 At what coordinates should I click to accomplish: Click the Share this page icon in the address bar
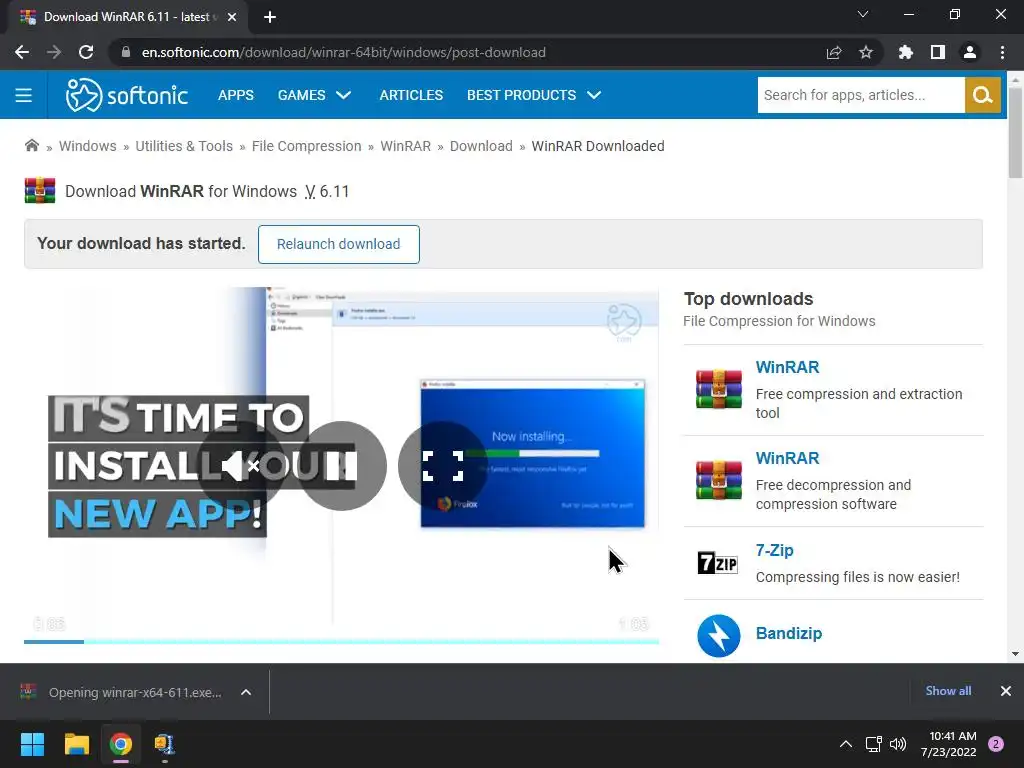pos(834,52)
